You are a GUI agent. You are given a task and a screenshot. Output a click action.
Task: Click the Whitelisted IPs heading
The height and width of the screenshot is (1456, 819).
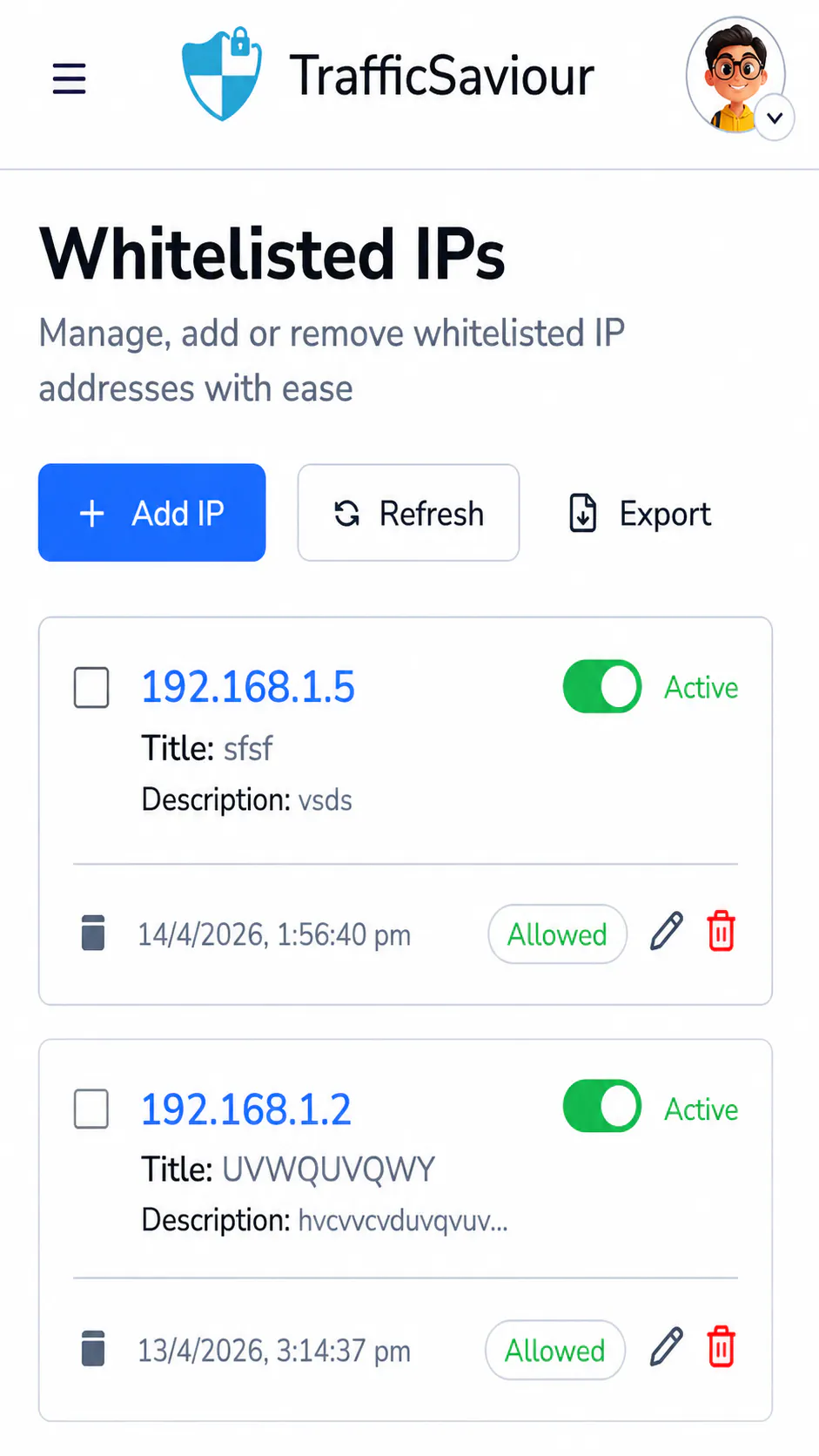(272, 254)
